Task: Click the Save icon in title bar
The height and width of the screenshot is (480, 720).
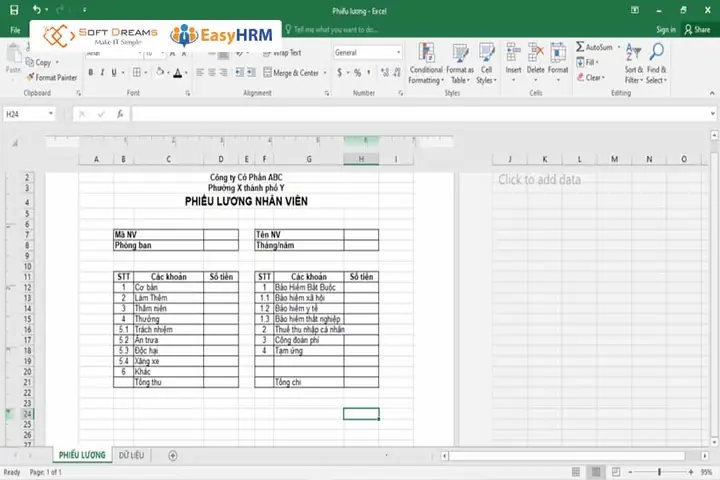Action: point(14,10)
